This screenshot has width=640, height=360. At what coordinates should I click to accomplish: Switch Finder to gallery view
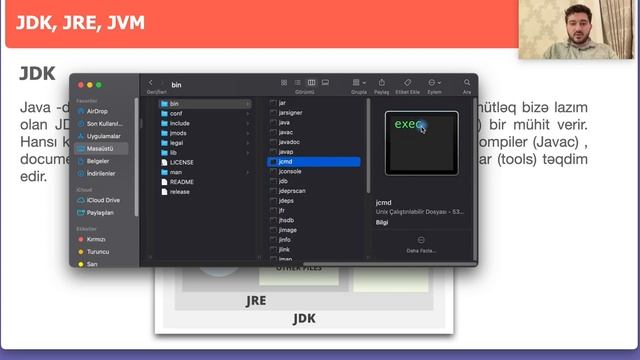tap(325, 82)
